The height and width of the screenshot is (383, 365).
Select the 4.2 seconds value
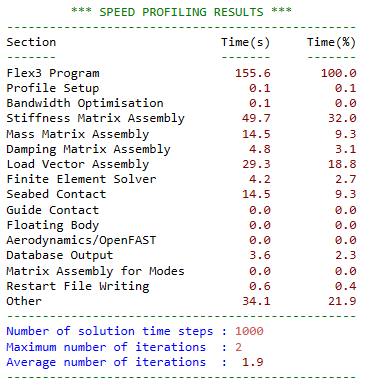coord(260,179)
